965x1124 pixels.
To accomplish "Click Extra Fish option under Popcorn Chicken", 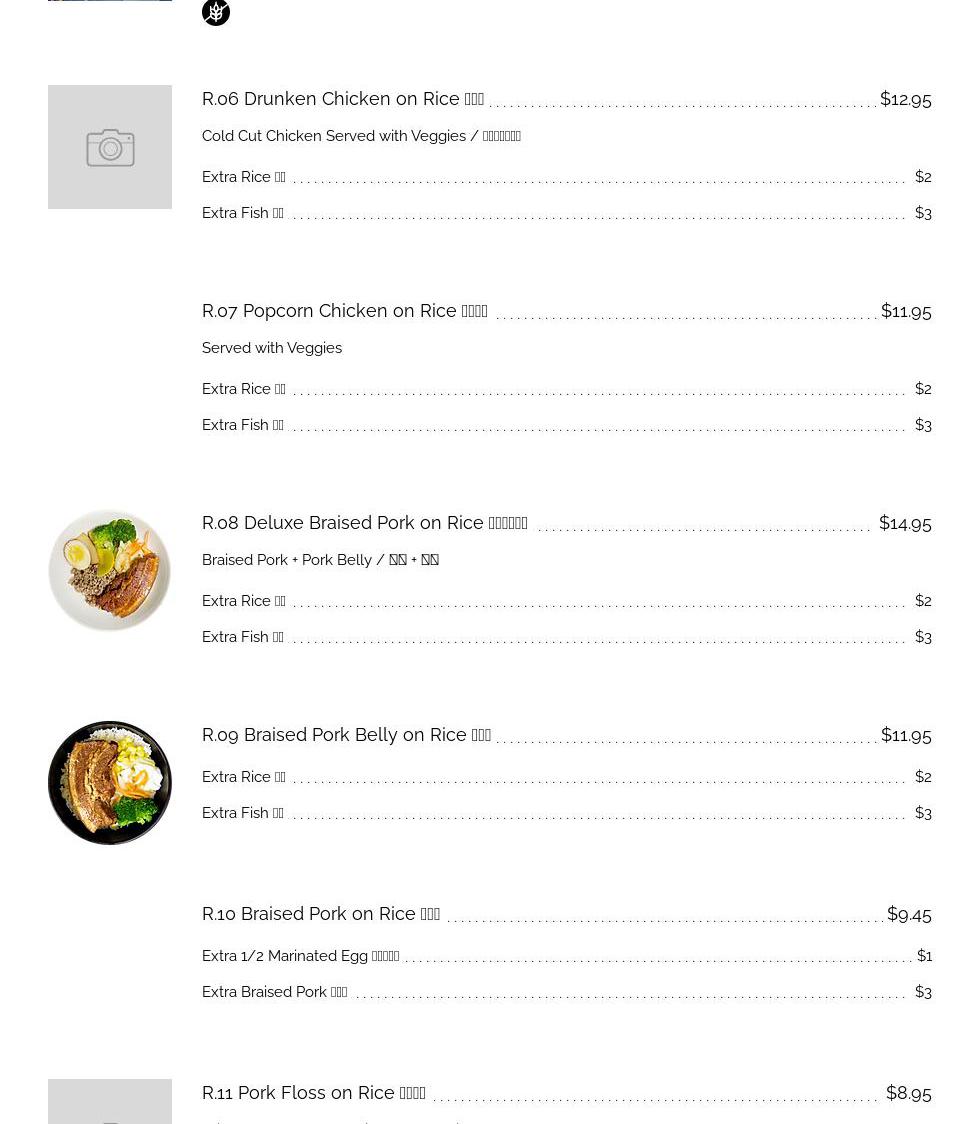I will [x=243, y=425].
